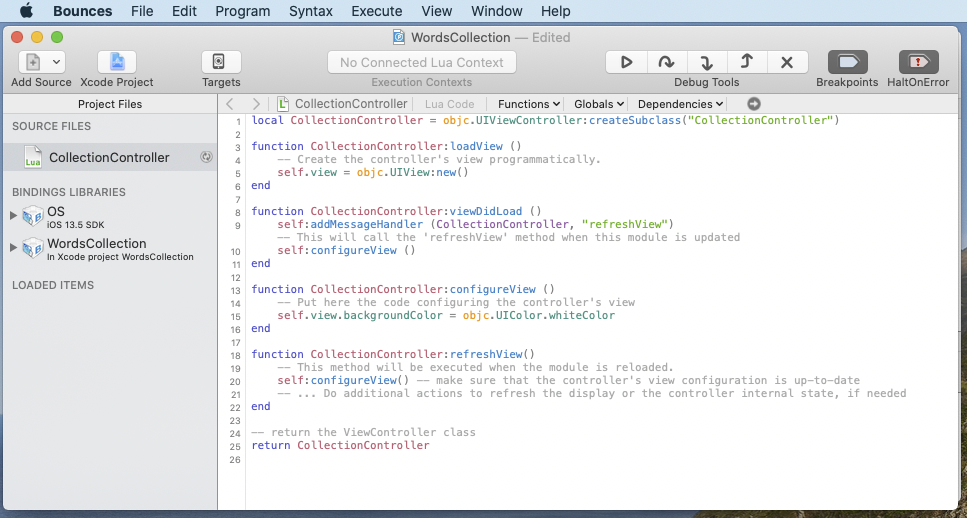Click the Stop debug X icon

pos(787,62)
